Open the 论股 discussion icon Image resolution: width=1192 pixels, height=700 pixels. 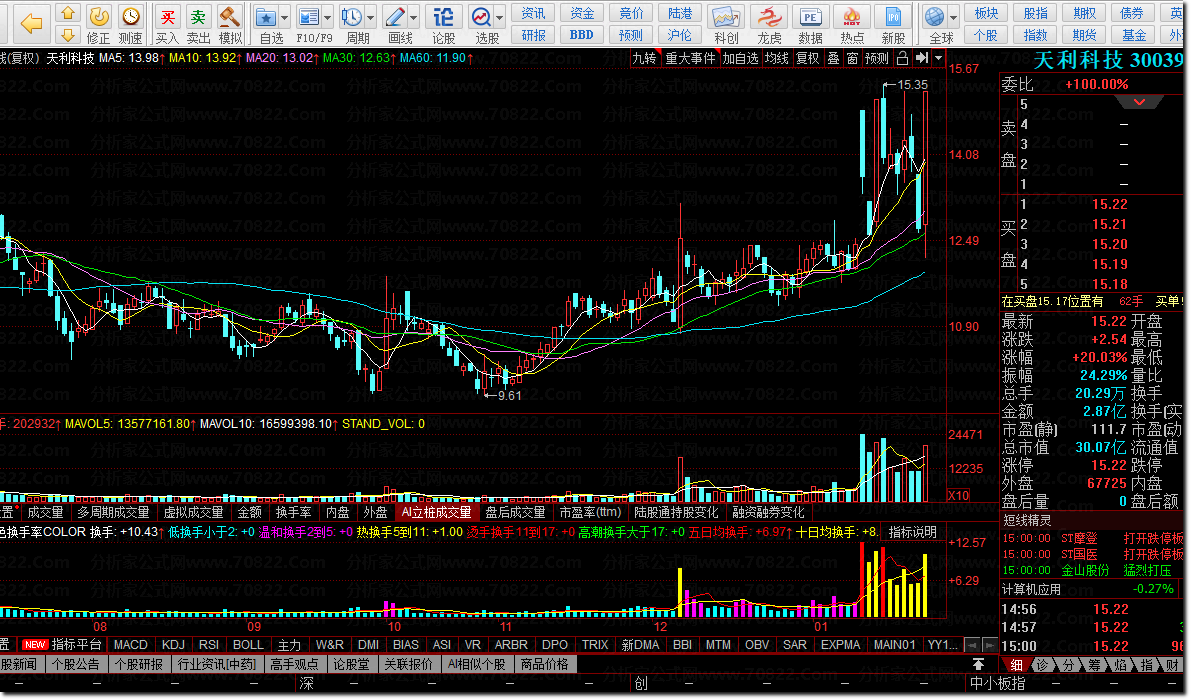[x=443, y=17]
